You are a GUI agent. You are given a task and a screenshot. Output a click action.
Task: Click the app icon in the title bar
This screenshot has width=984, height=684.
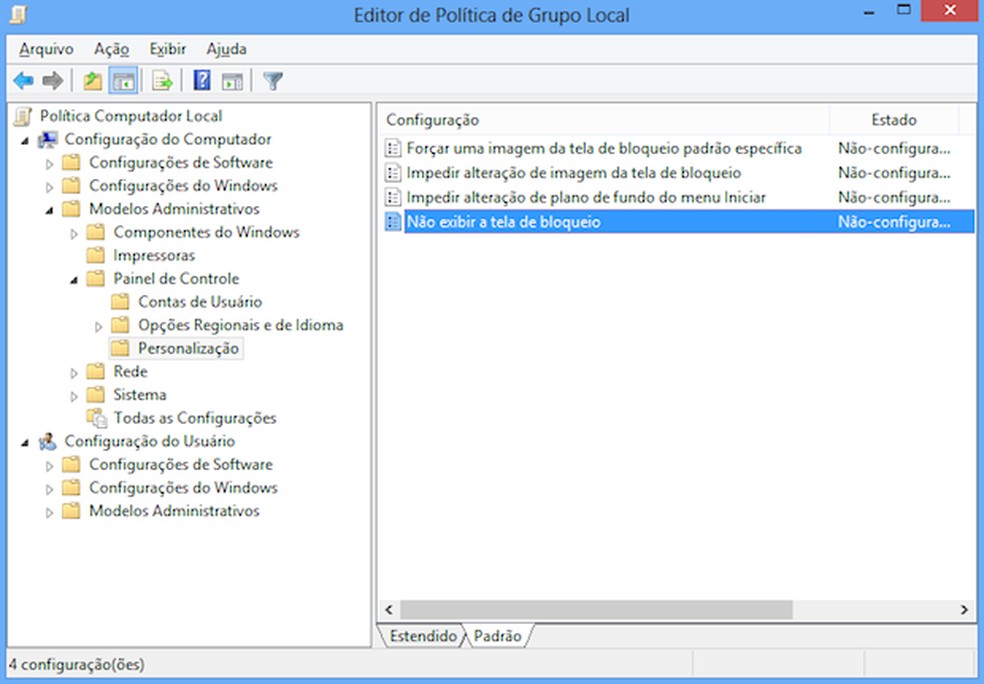[19, 13]
